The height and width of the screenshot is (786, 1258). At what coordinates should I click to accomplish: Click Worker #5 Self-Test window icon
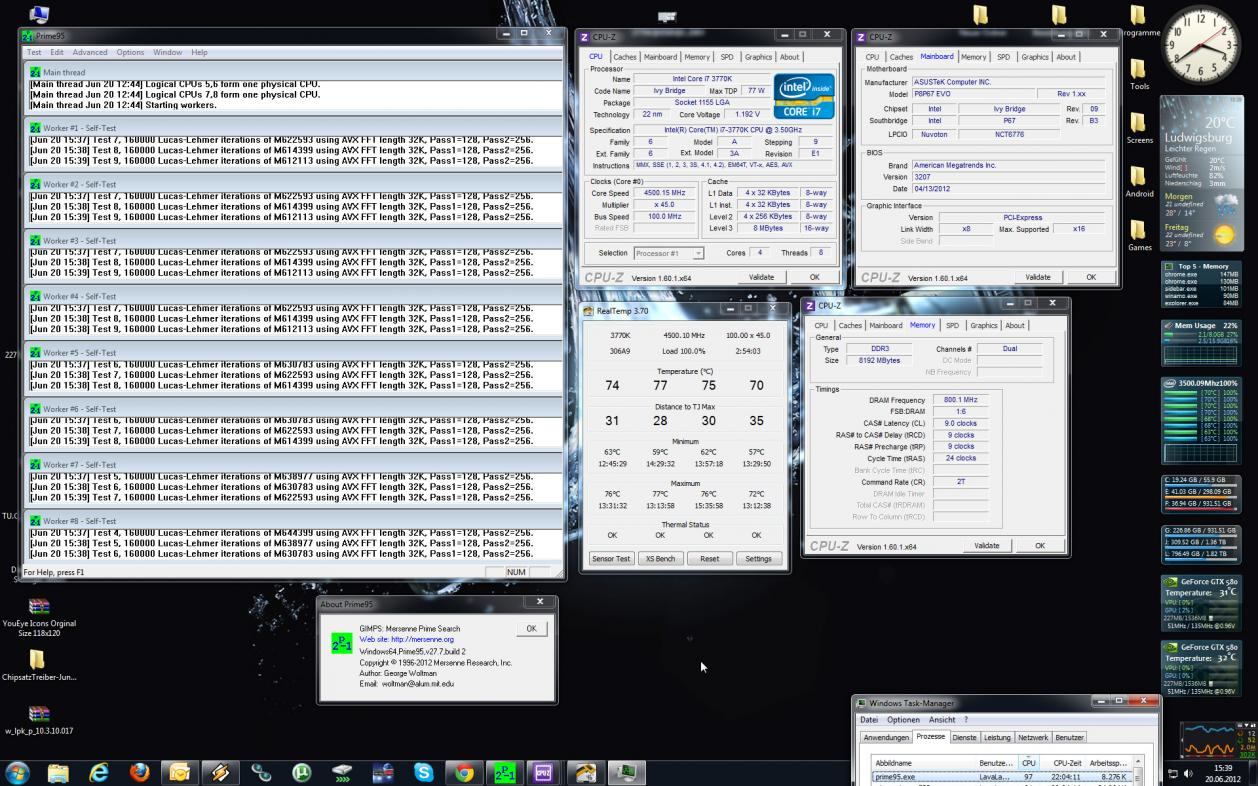[x=35, y=352]
